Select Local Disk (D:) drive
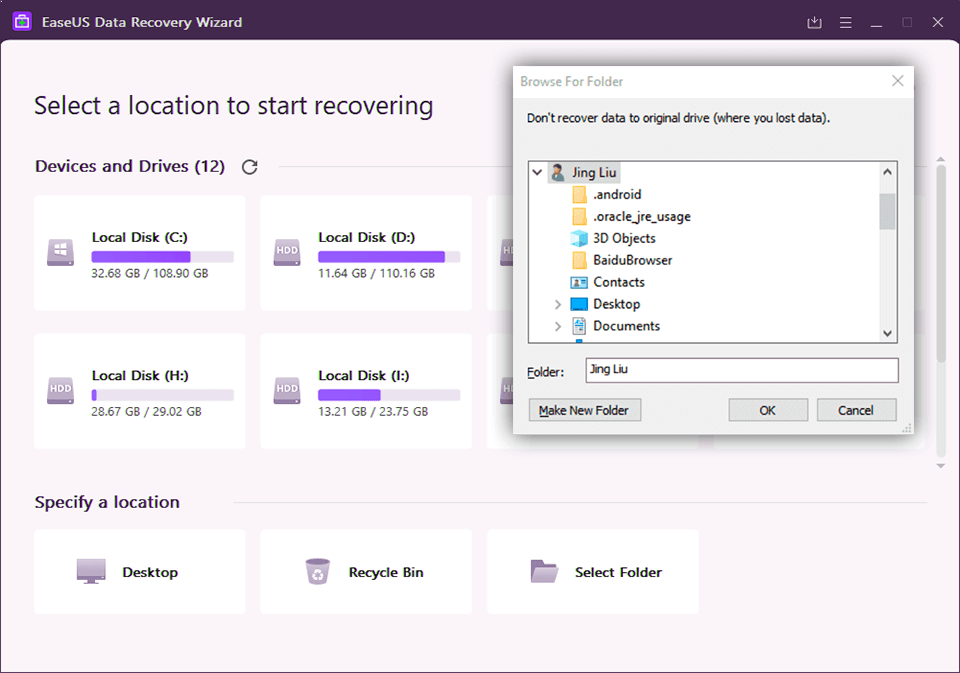Screen dimensions: 960x673 [x=366, y=253]
